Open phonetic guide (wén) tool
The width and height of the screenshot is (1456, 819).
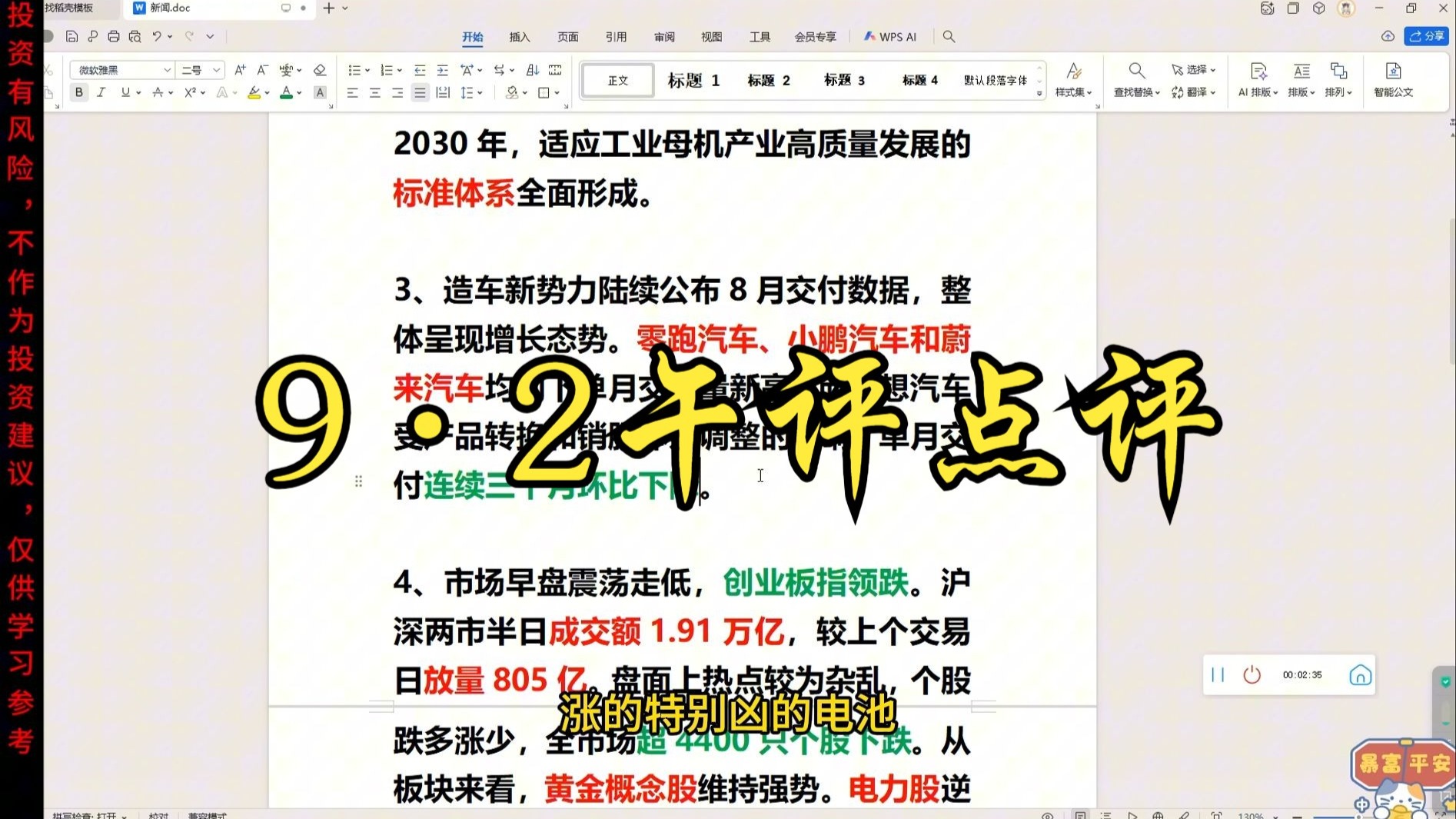point(286,70)
